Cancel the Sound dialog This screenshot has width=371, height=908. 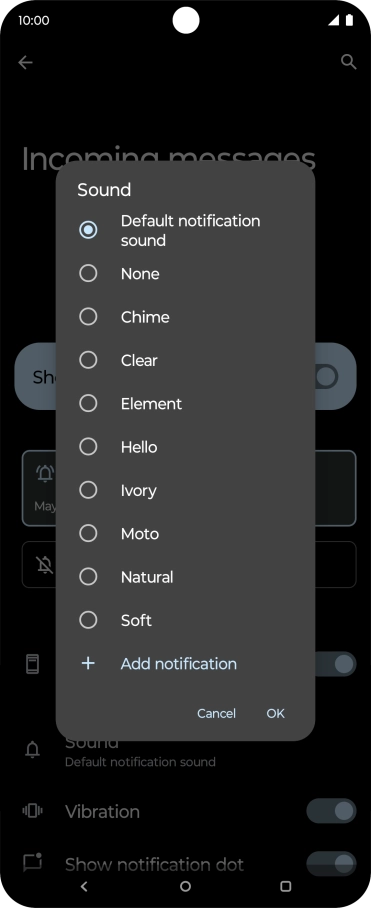216,713
